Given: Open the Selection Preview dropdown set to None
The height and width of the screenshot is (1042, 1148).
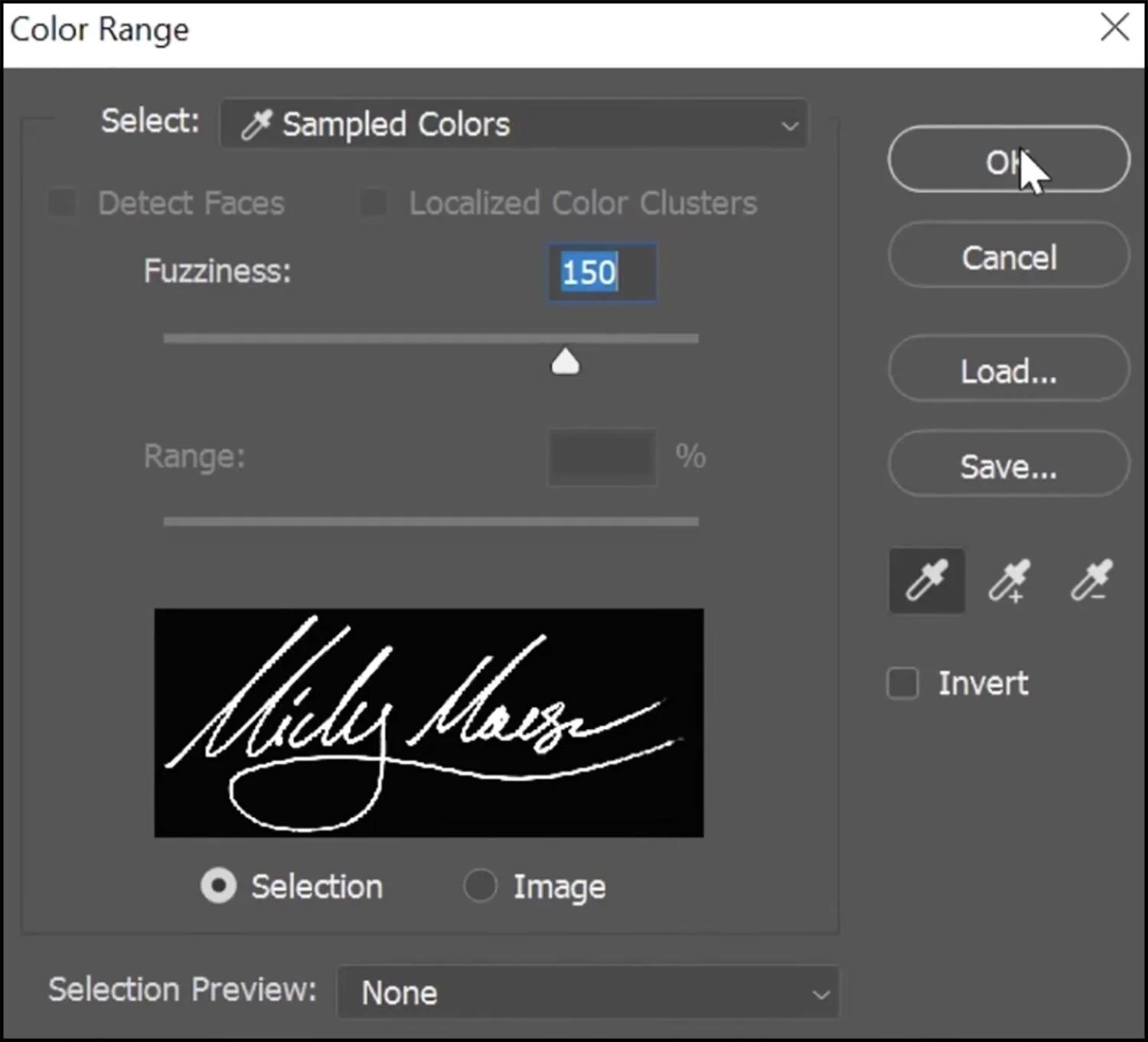Looking at the screenshot, I should tap(587, 992).
